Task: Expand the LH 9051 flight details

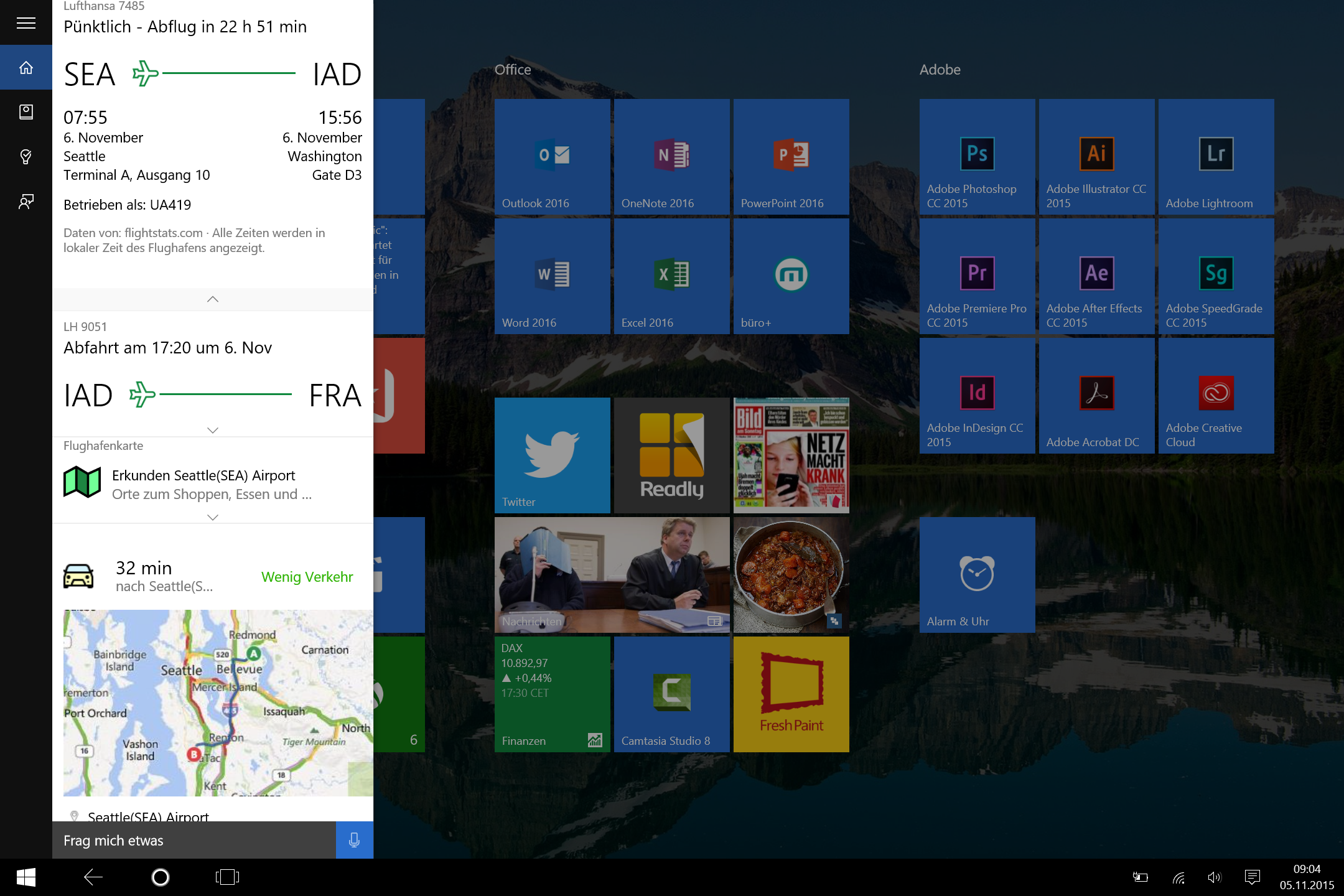Action: point(212,430)
